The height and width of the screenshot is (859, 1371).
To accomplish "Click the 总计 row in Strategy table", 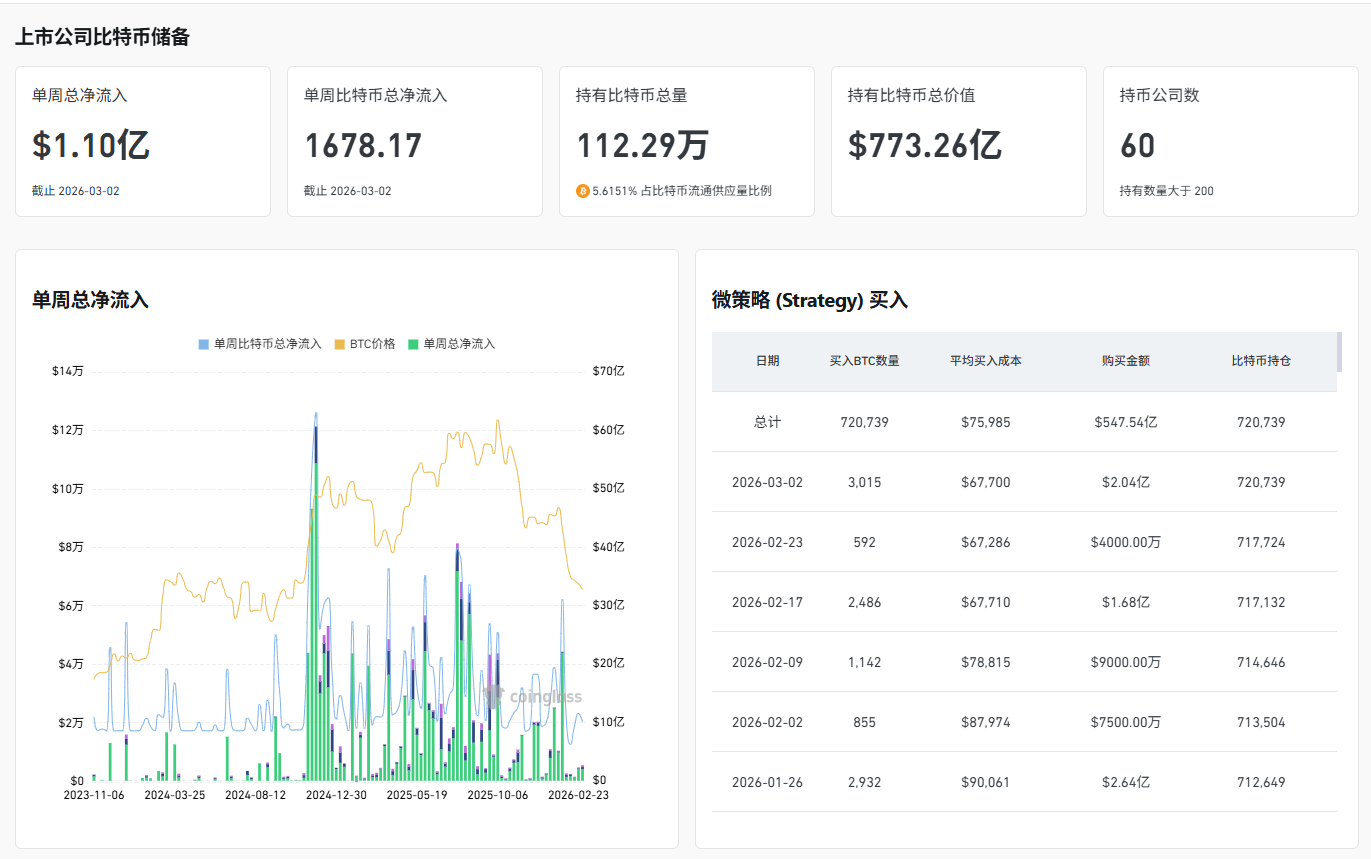I will tap(767, 422).
